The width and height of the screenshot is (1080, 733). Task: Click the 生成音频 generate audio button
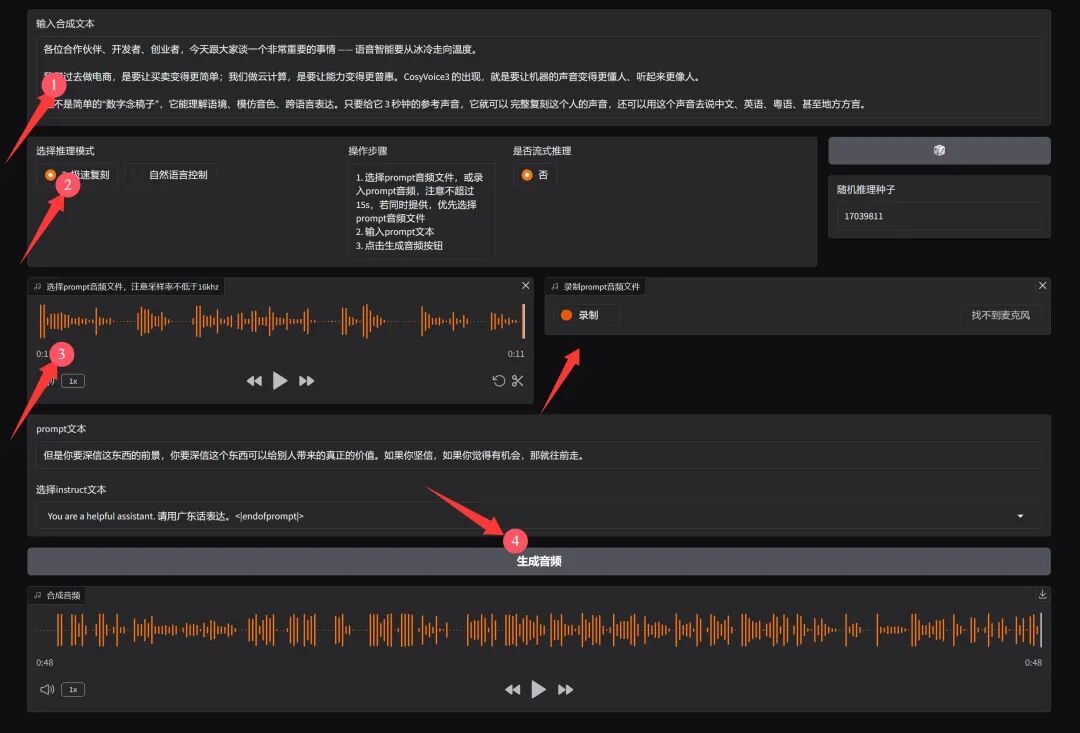[540, 561]
